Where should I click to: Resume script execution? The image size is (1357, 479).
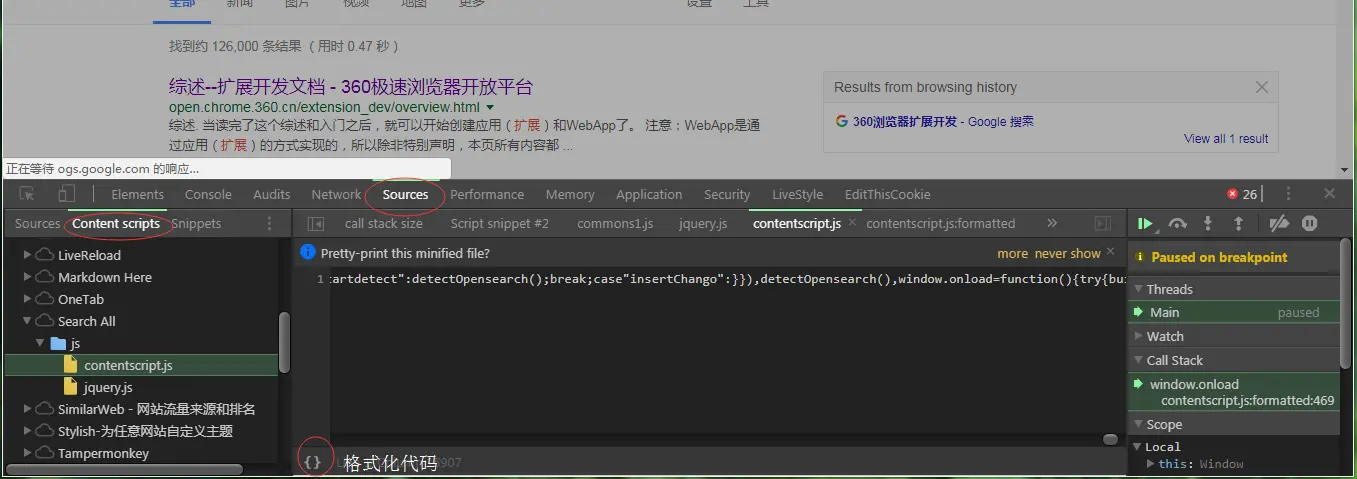point(1146,223)
